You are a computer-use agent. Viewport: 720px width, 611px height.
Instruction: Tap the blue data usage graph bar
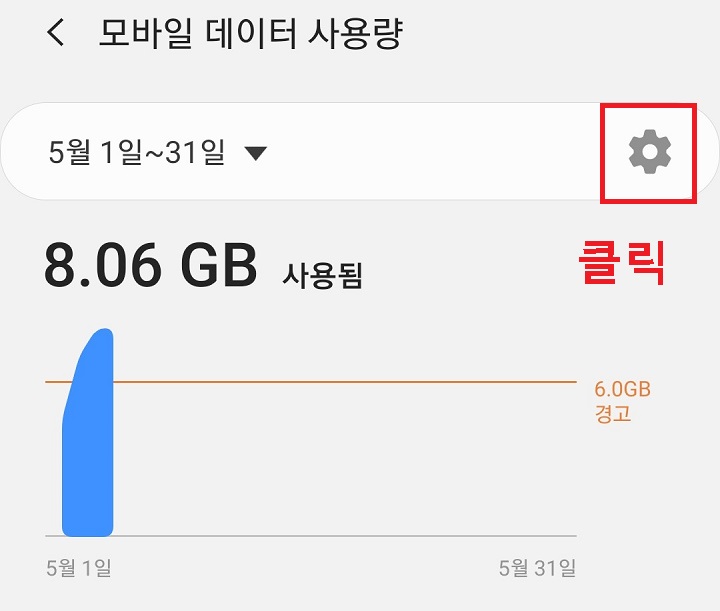coord(88,432)
